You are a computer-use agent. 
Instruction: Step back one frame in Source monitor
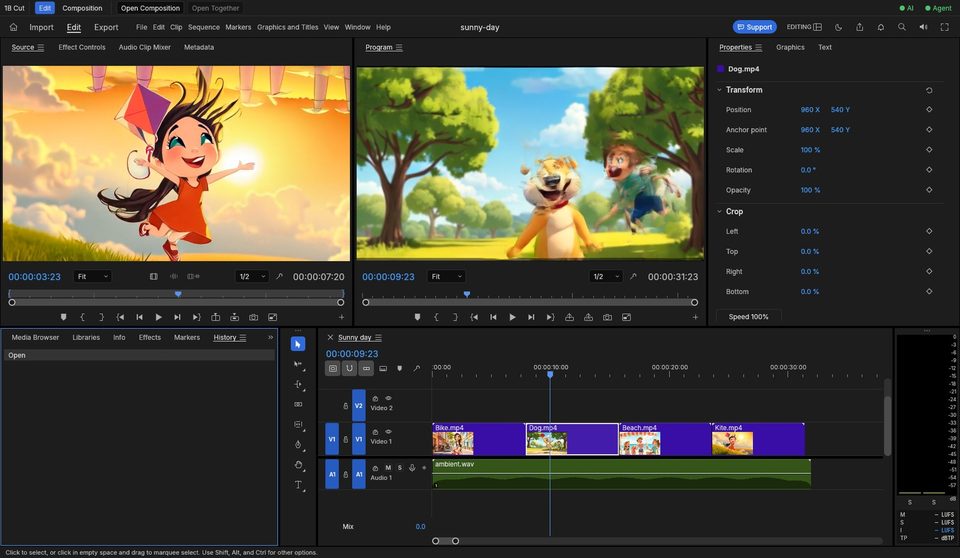tap(140, 317)
